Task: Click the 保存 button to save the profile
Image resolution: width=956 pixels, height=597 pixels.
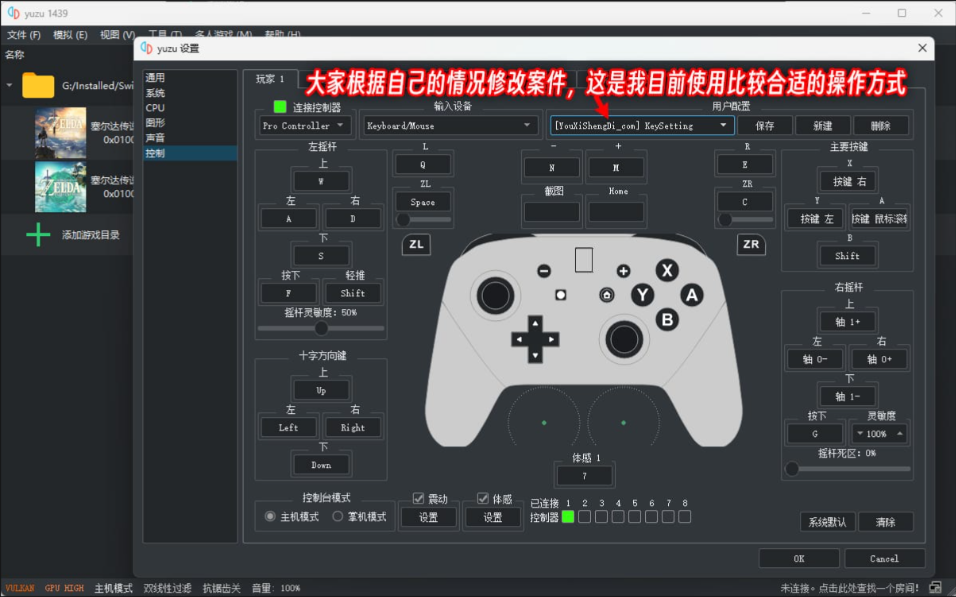Action: [x=765, y=125]
